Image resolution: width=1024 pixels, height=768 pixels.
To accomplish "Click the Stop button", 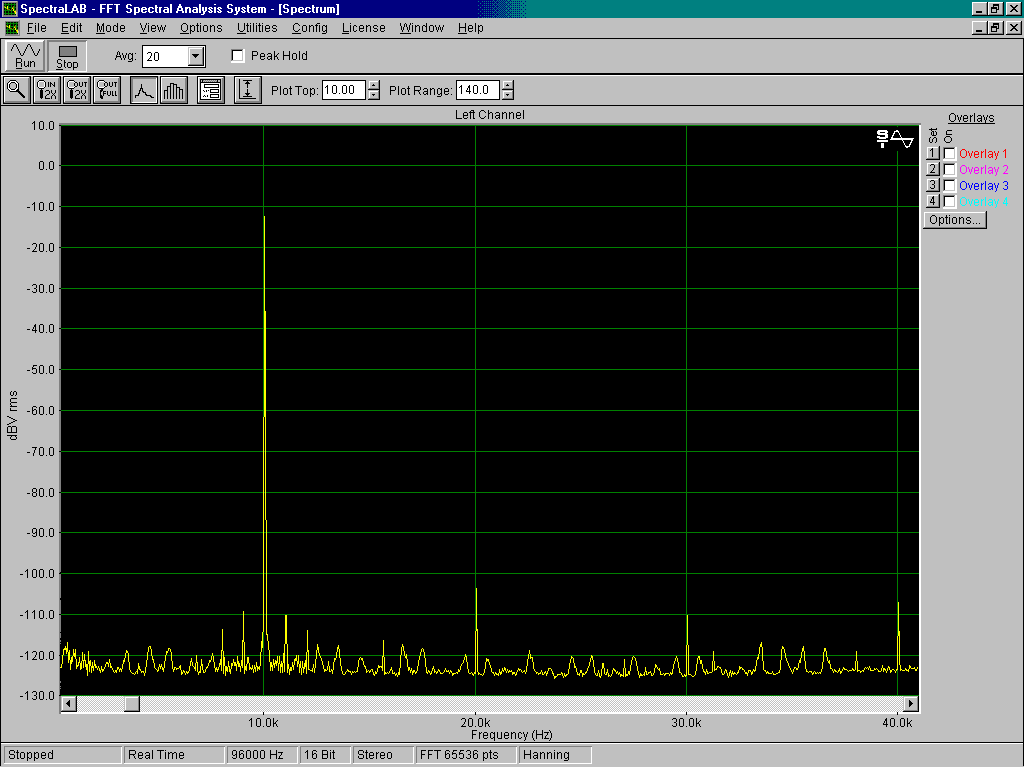I will (x=67, y=56).
